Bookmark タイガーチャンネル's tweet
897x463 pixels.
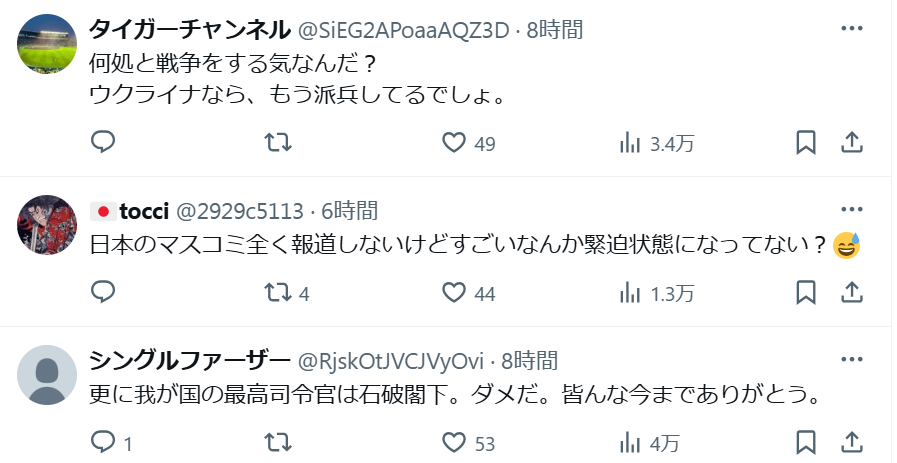pos(806,143)
